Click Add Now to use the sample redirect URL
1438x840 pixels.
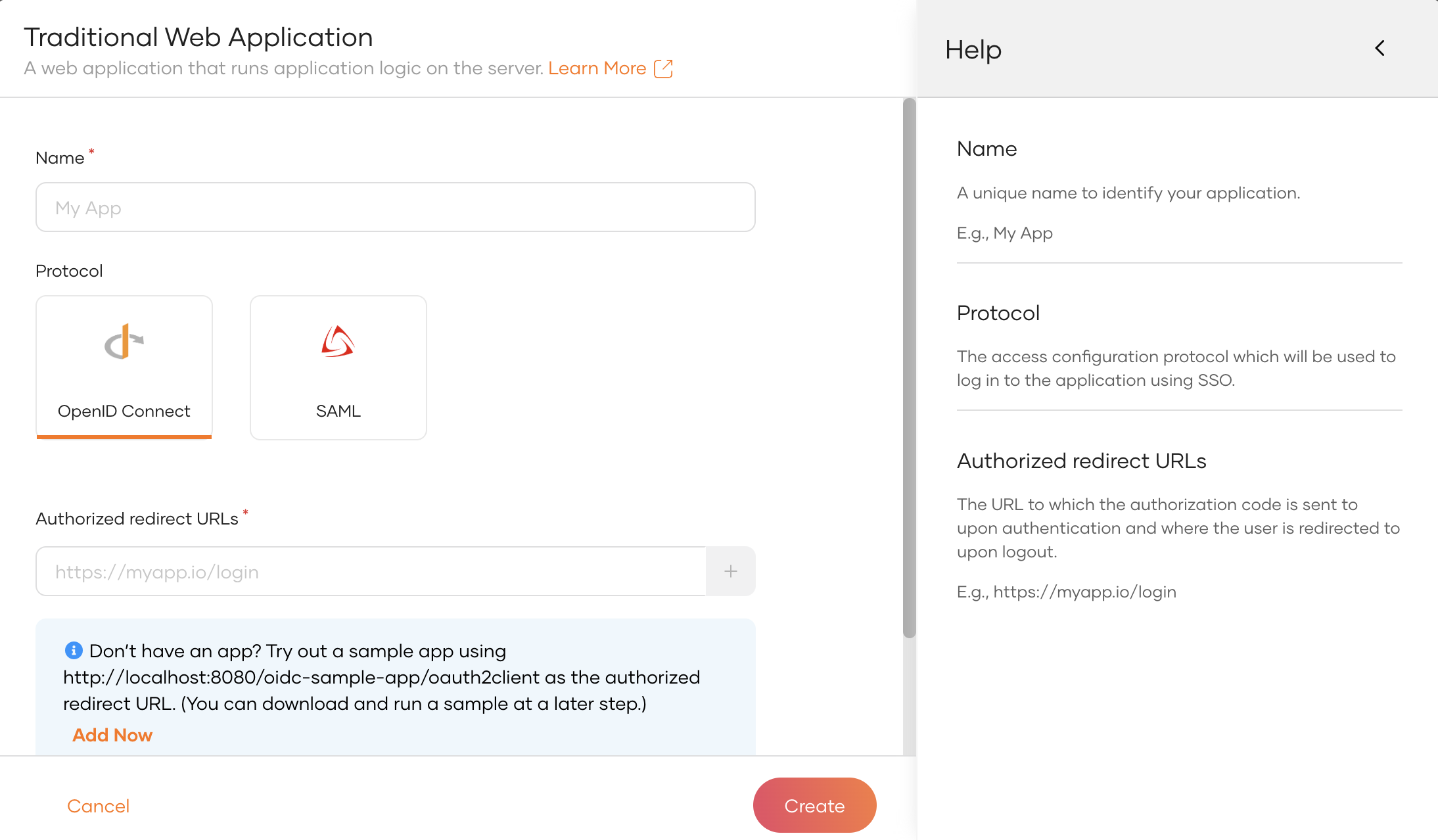(112, 734)
